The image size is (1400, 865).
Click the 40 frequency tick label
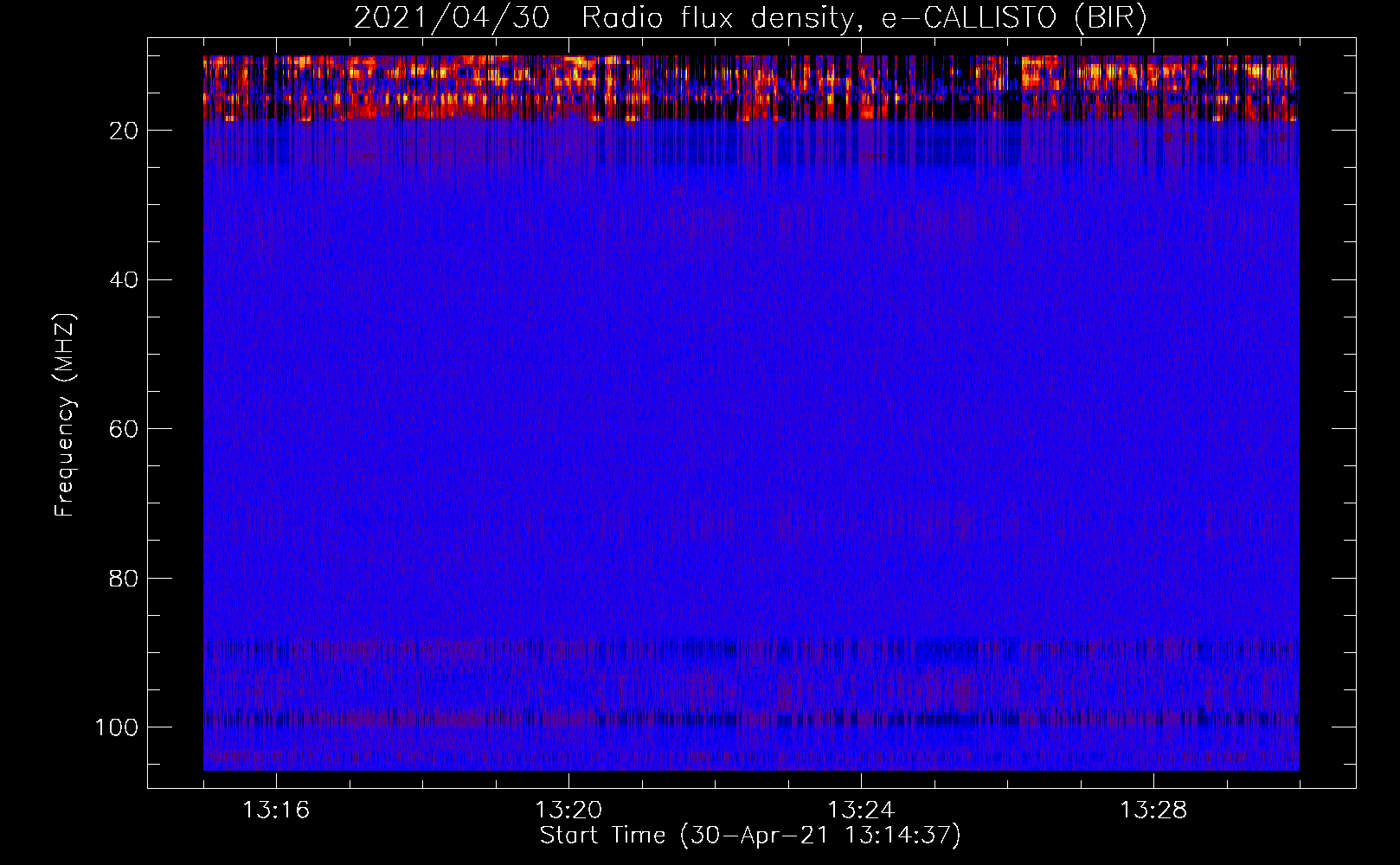[x=125, y=280]
